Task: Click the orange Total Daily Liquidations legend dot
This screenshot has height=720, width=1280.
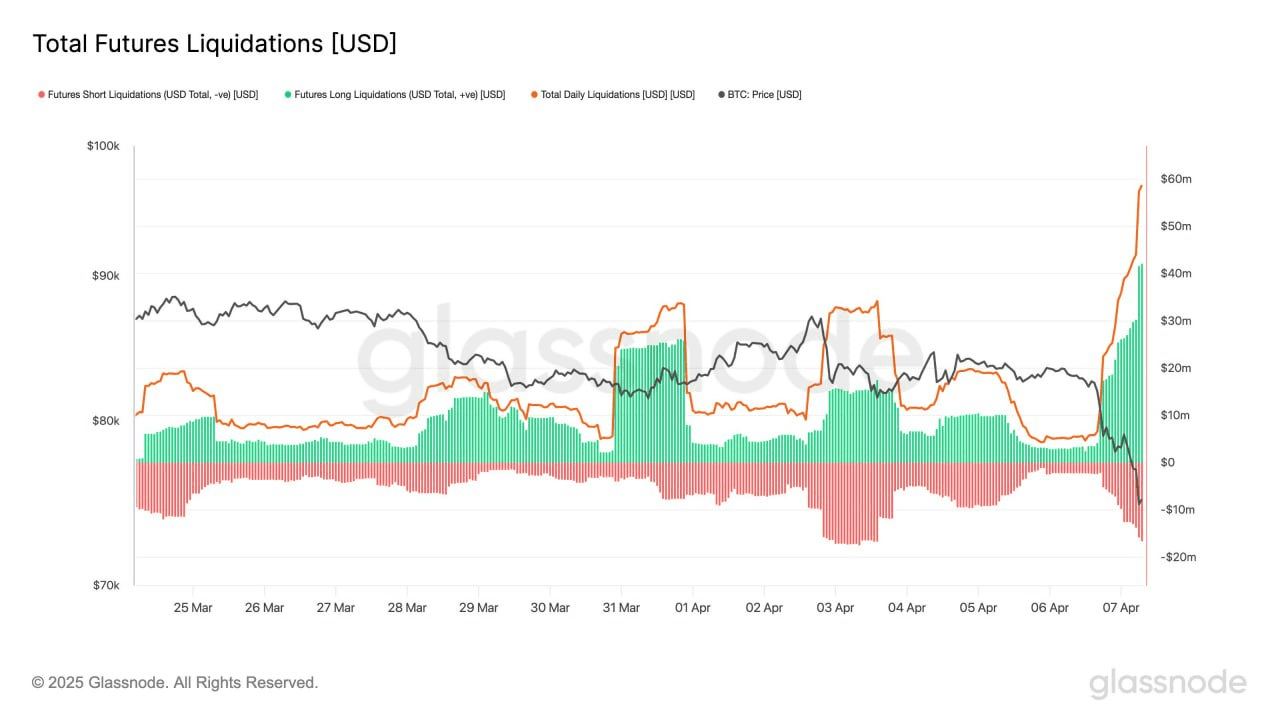Action: 534,95
